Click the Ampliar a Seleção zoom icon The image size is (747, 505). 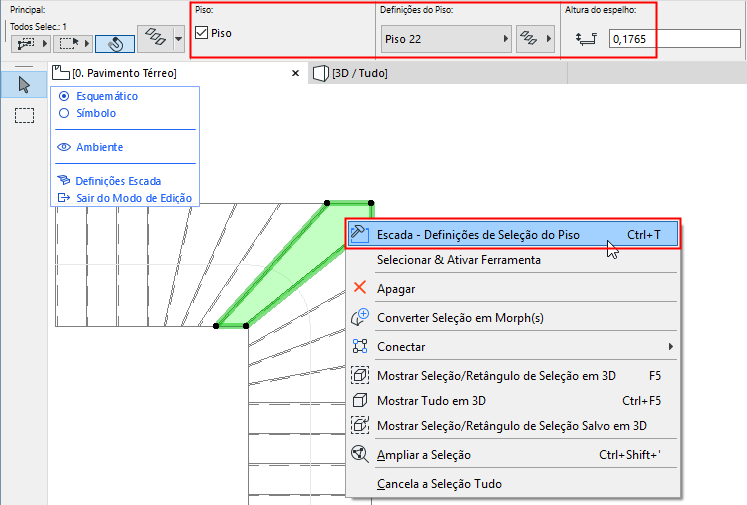click(360, 454)
